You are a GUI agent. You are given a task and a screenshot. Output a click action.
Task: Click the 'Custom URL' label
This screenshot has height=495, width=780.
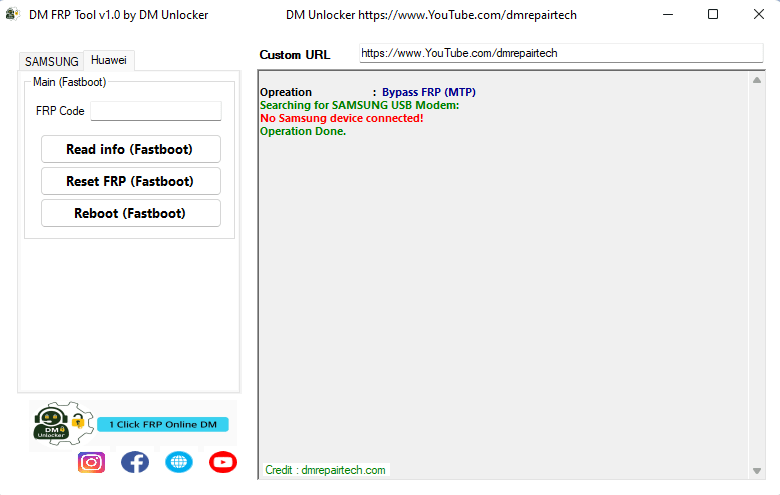(295, 55)
